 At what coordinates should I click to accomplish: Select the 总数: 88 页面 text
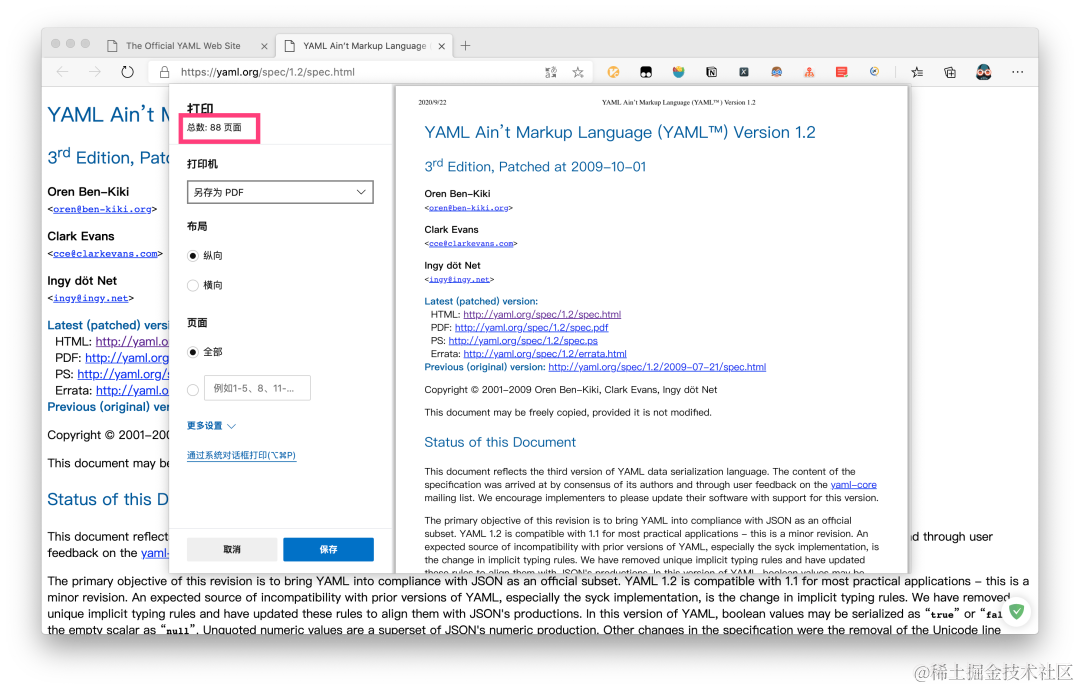[x=214, y=127]
